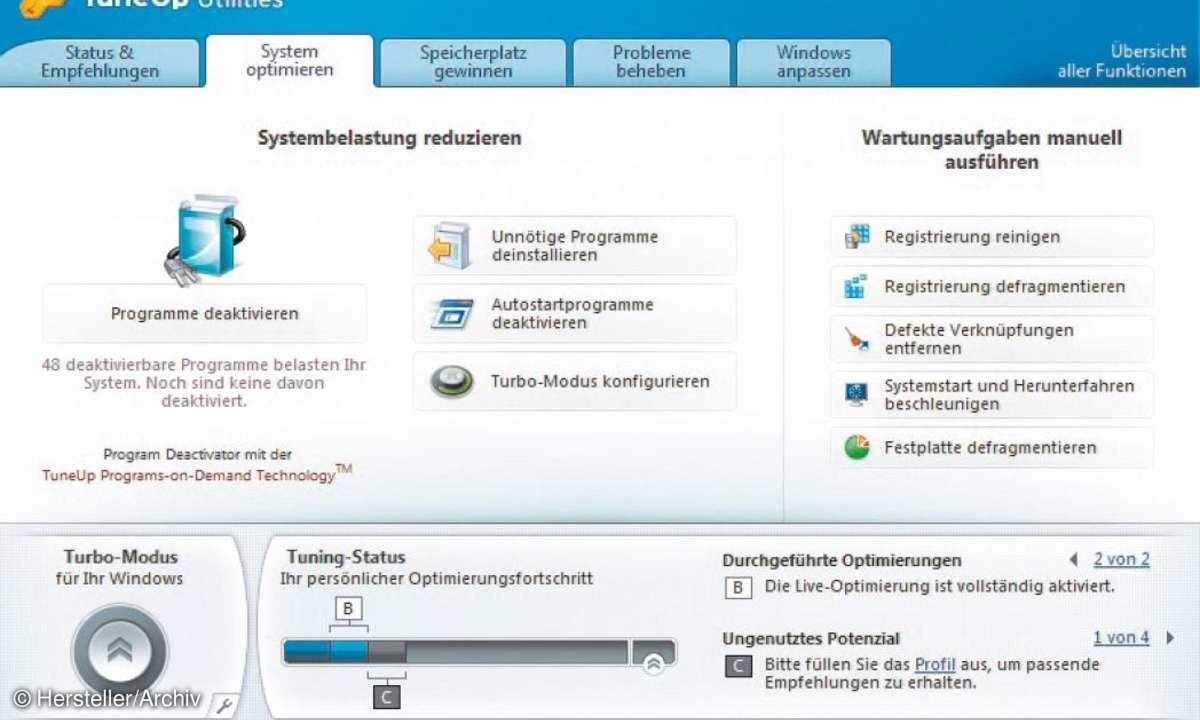
Task: Switch to Speicherplatz gewinnen tab
Action: pos(473,63)
